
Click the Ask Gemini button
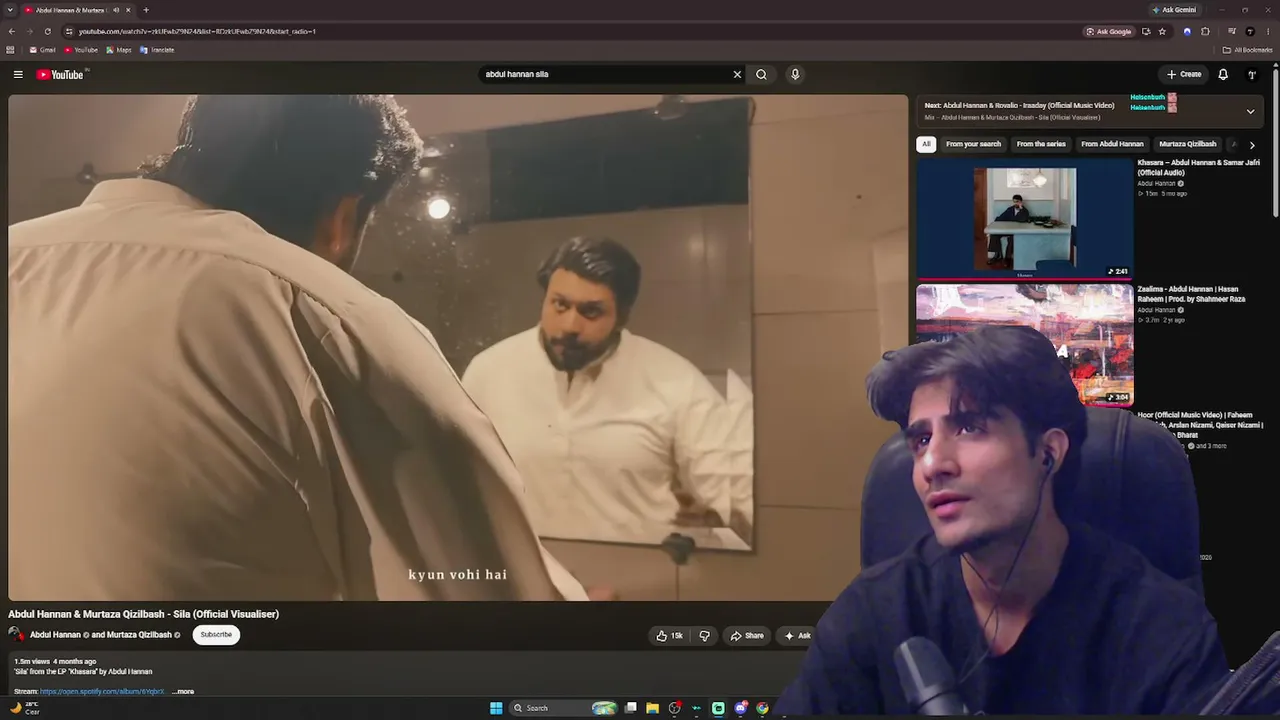click(1174, 10)
